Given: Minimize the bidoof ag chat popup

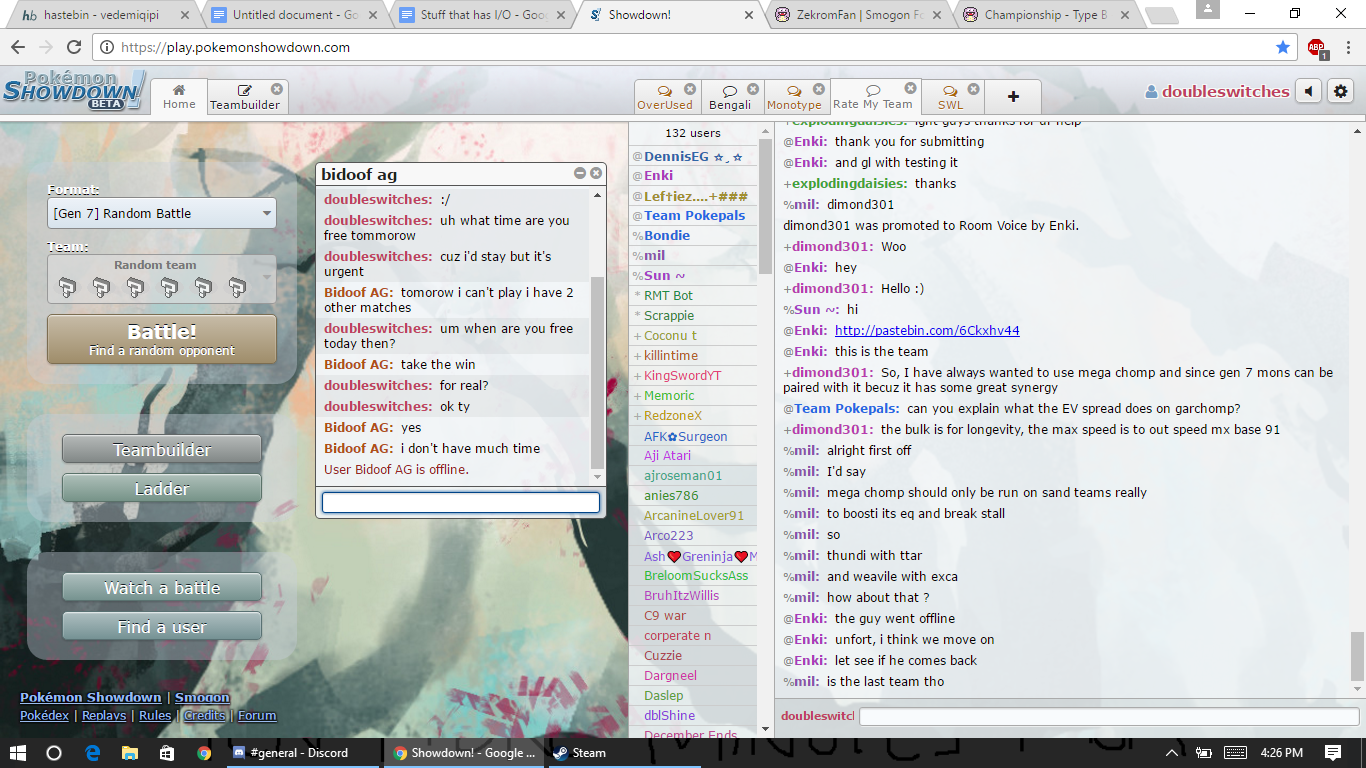Looking at the screenshot, I should [x=580, y=174].
